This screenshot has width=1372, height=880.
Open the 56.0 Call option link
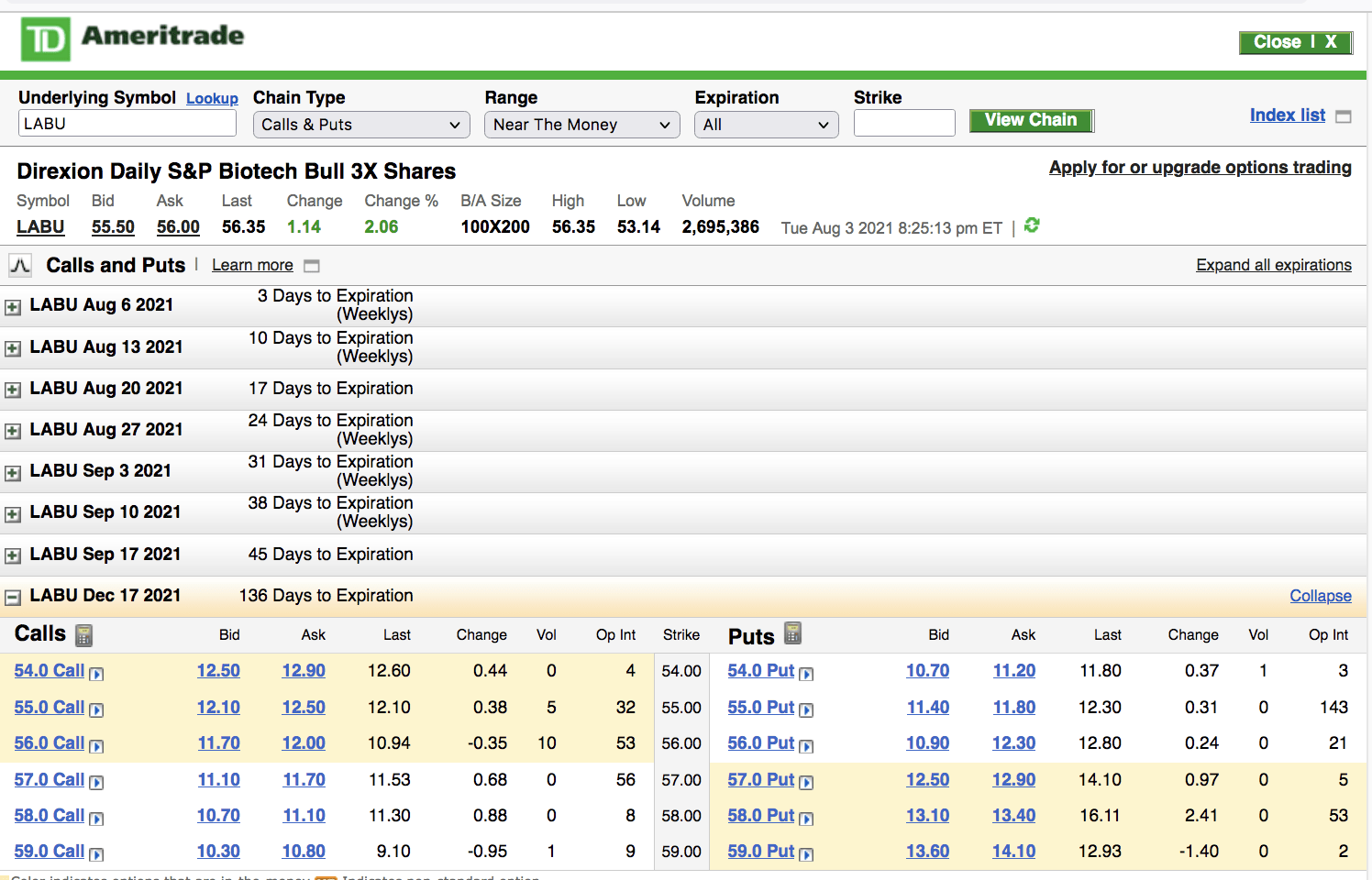50,743
